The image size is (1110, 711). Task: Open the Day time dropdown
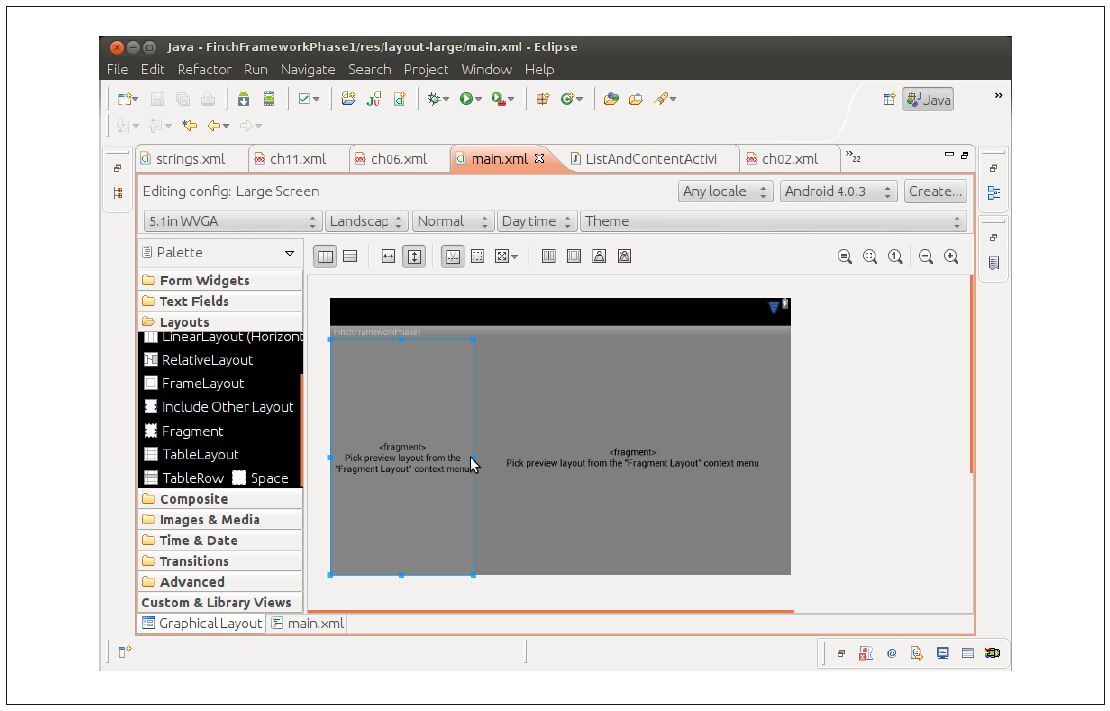click(x=537, y=222)
